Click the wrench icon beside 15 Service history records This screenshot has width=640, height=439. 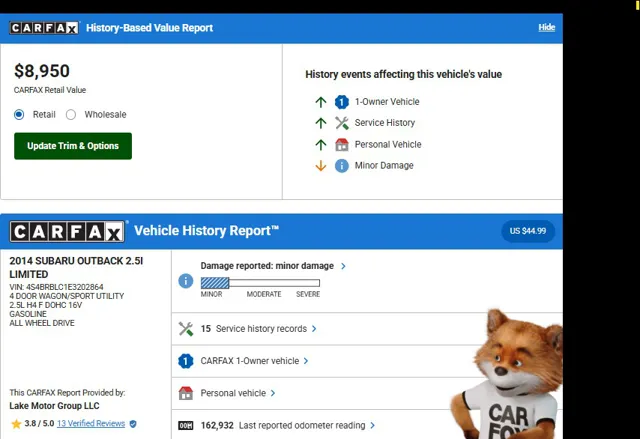(186, 329)
